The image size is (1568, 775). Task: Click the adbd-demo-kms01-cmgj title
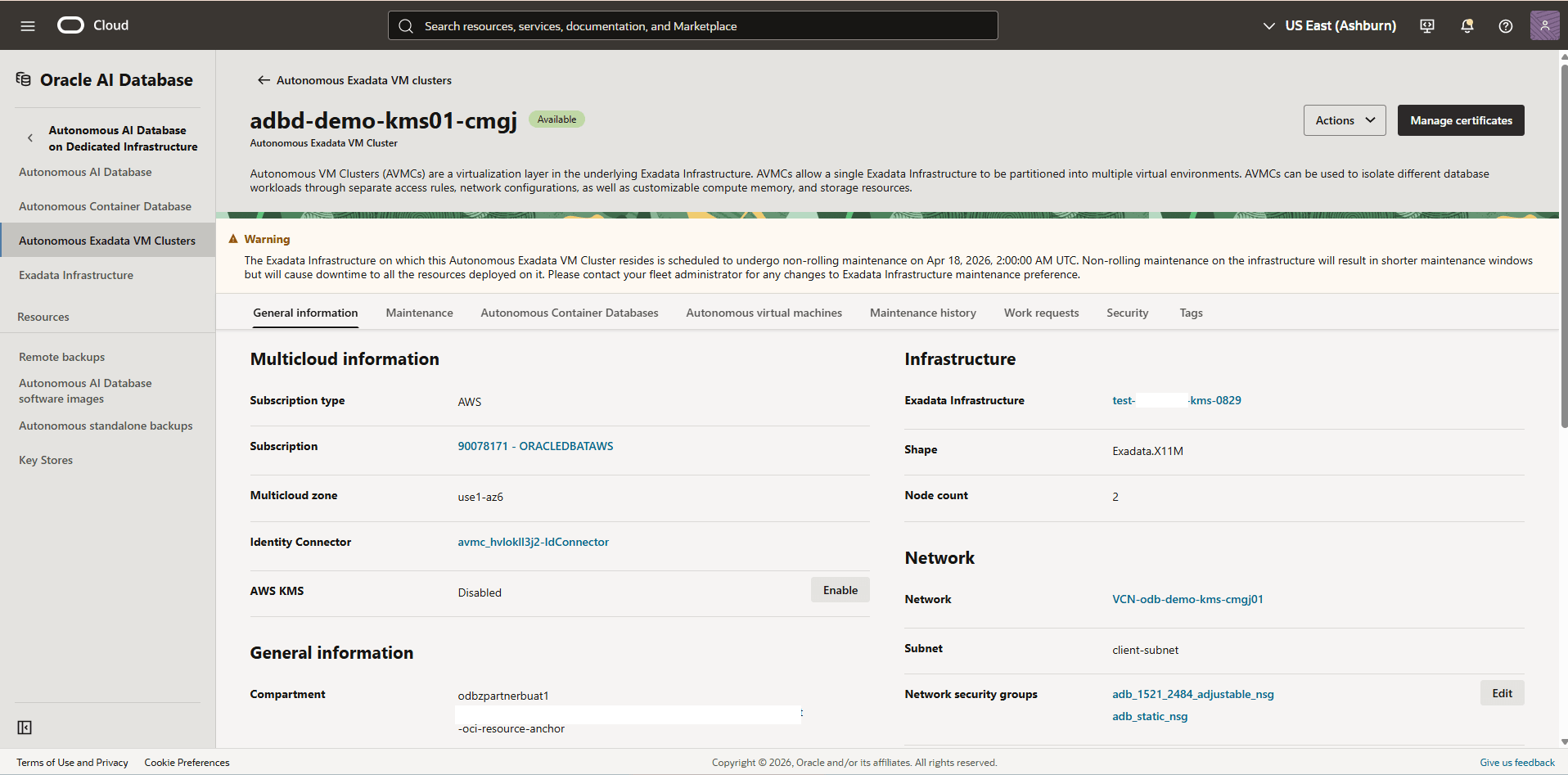click(384, 120)
